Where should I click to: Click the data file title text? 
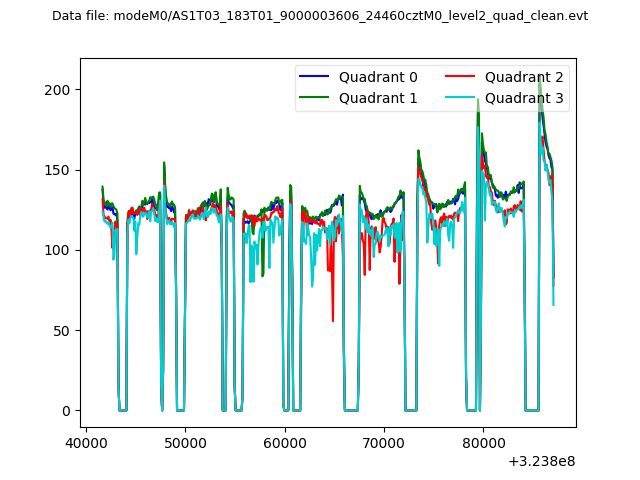[320, 16]
